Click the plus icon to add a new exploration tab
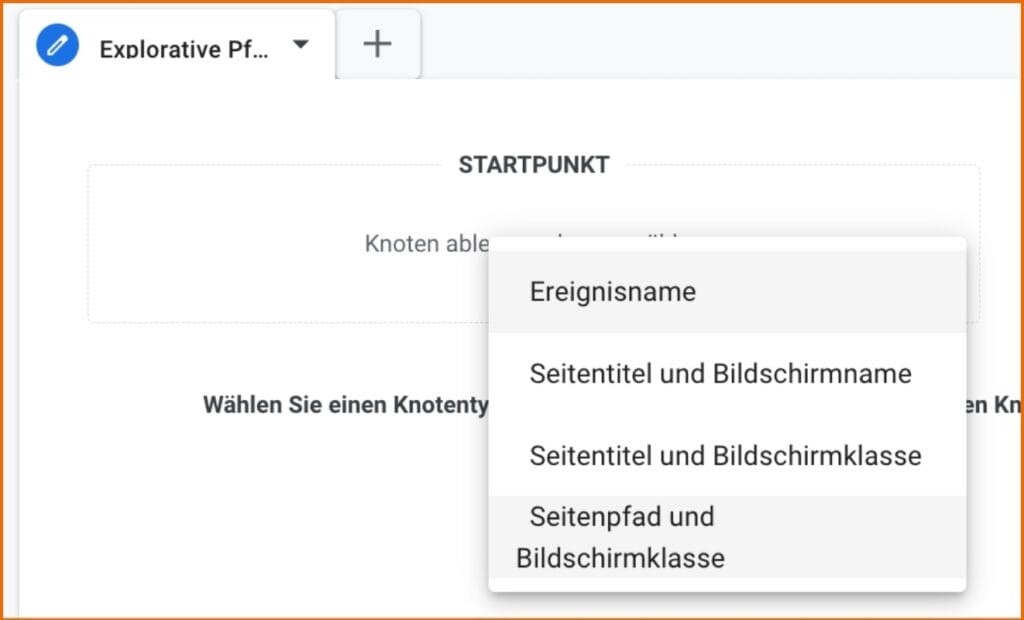The width and height of the screenshot is (1024, 620). pyautogui.click(x=378, y=43)
